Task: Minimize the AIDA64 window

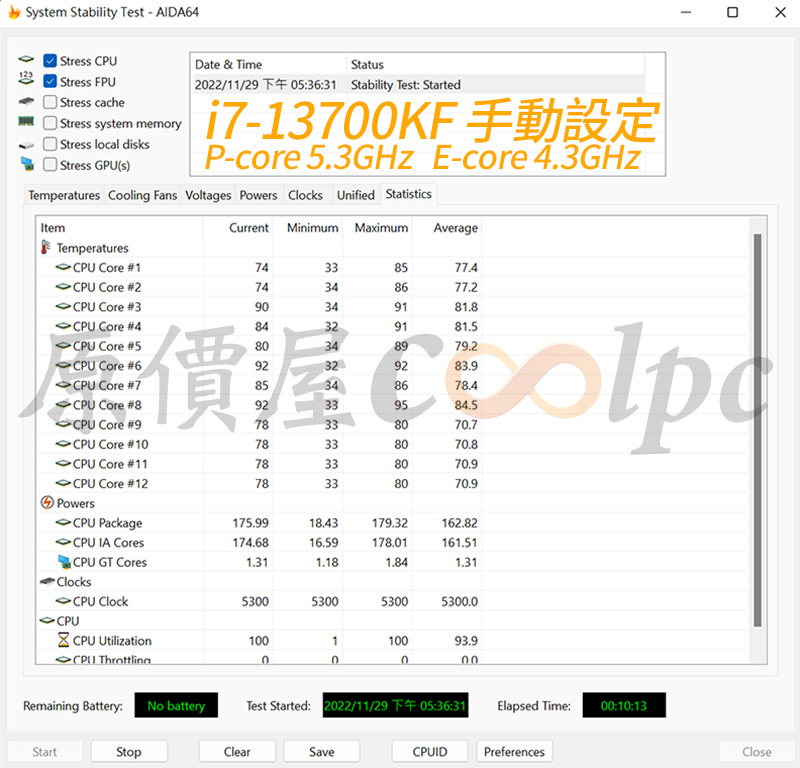Action: 686,12
